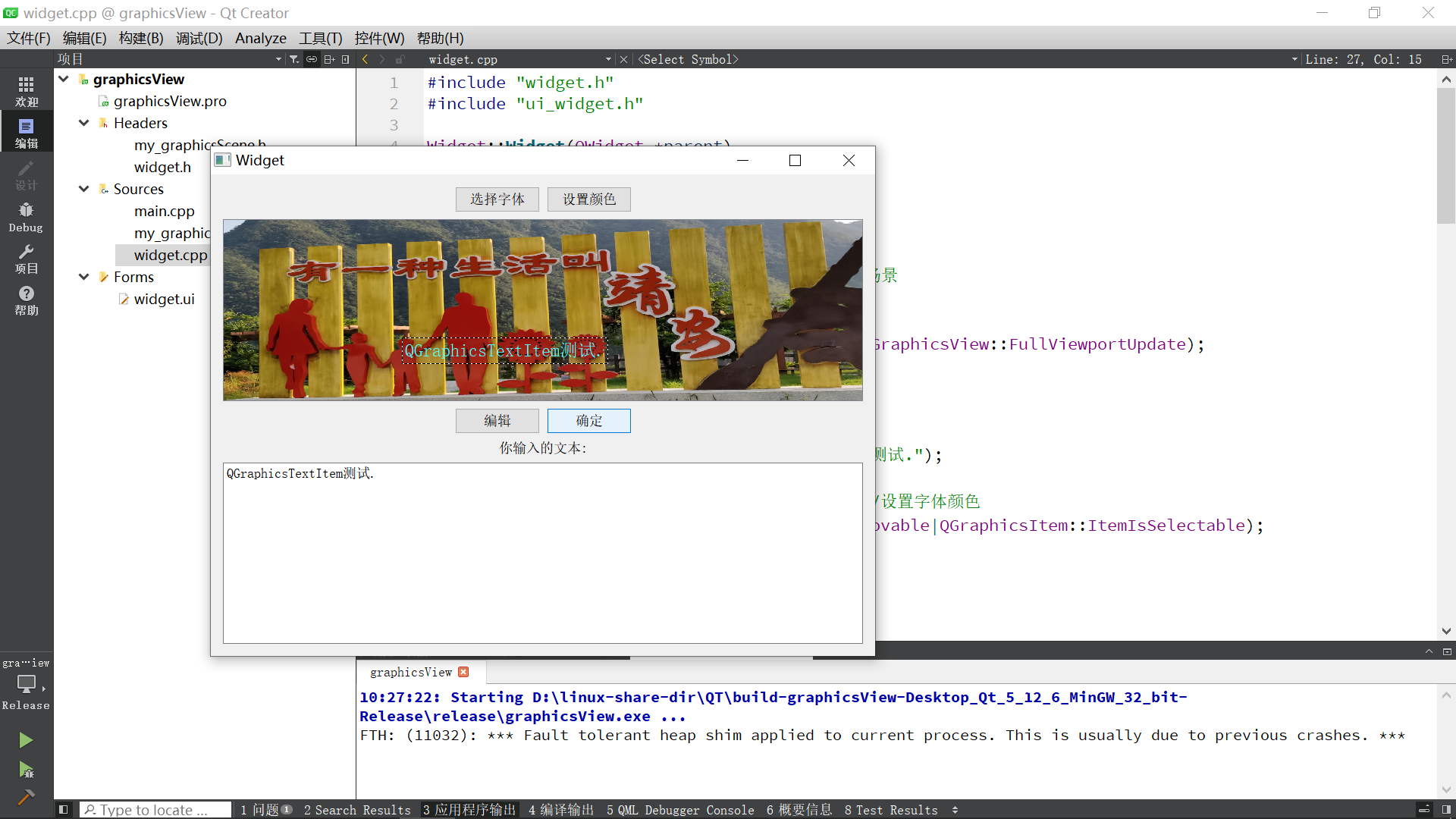The height and width of the screenshot is (819, 1456).
Task: Toggle the left sidebar visibility button
Action: point(64,810)
